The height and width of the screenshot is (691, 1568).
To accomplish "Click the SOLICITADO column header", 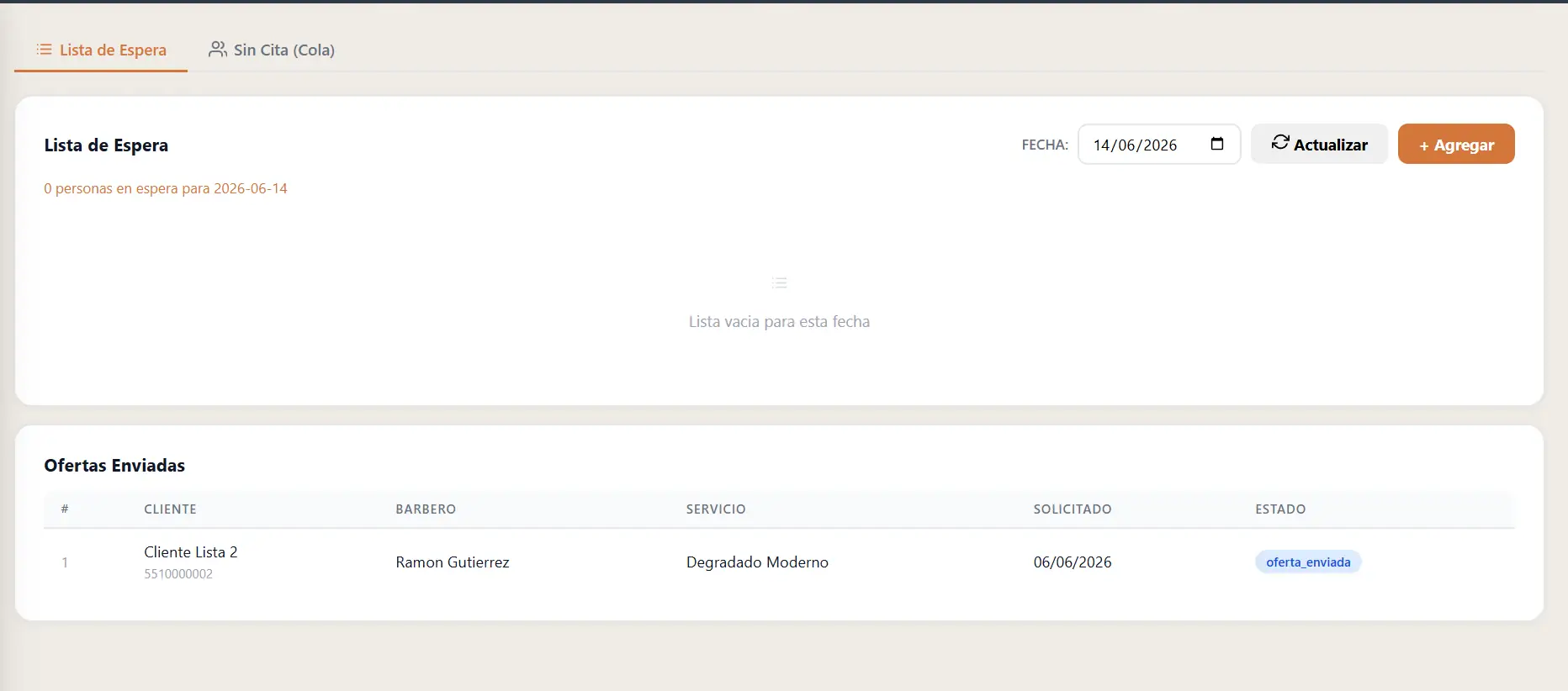I will pos(1073,509).
